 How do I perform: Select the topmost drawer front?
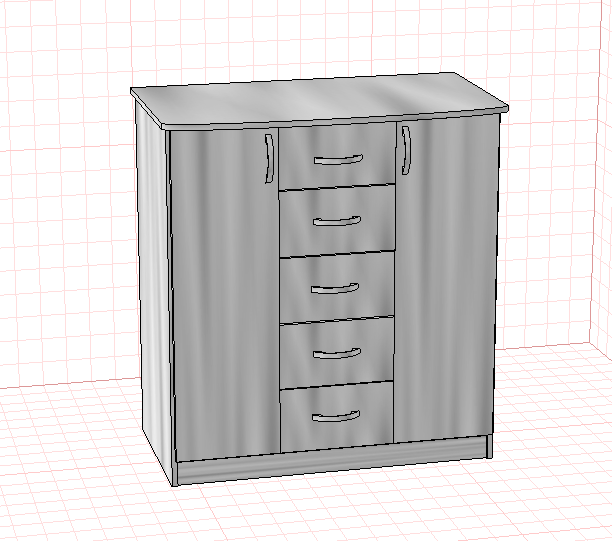point(337,156)
